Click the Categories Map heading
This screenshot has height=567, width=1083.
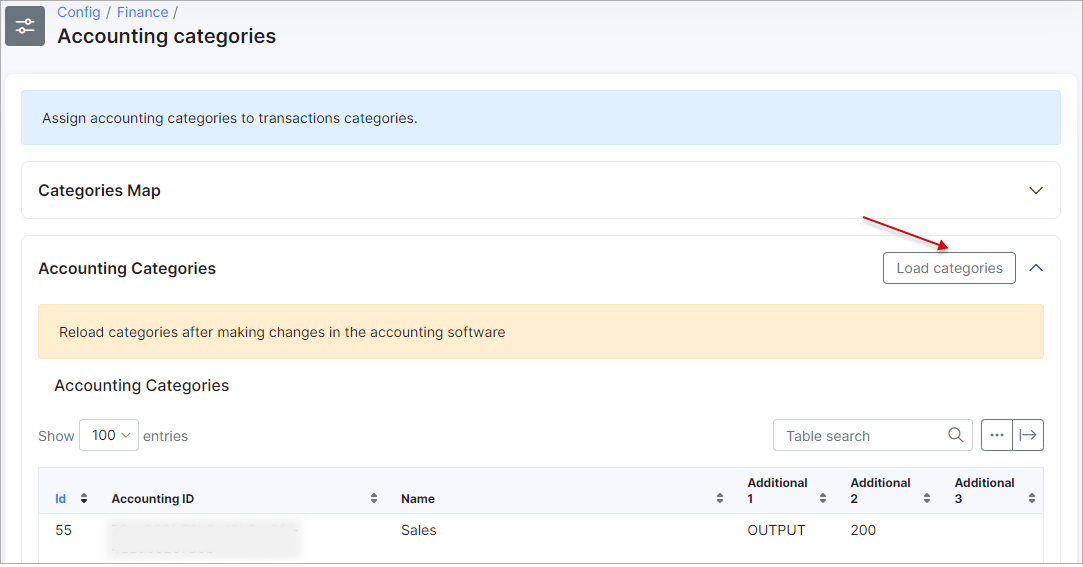coord(99,191)
